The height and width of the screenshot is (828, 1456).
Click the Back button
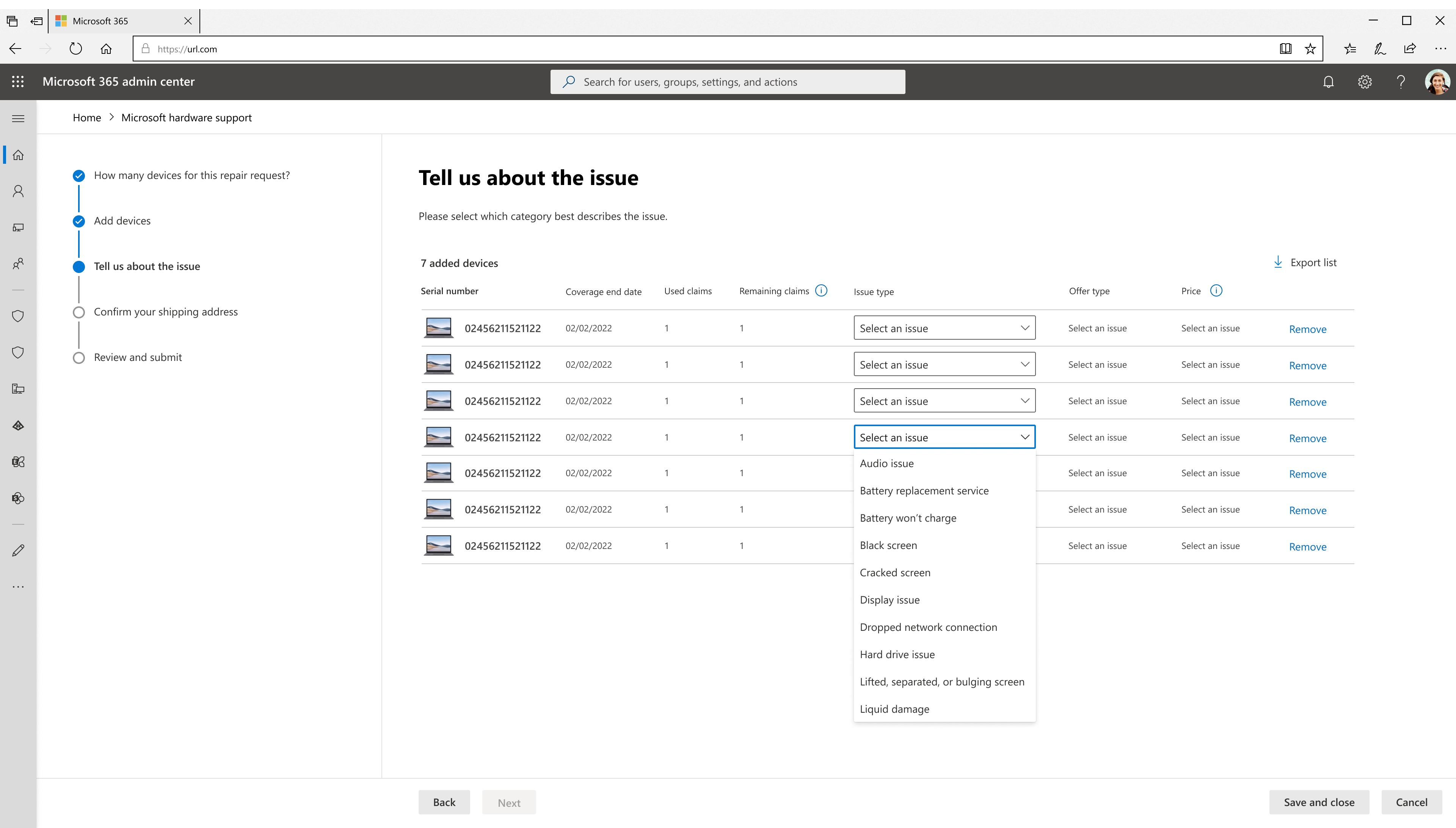[444, 802]
